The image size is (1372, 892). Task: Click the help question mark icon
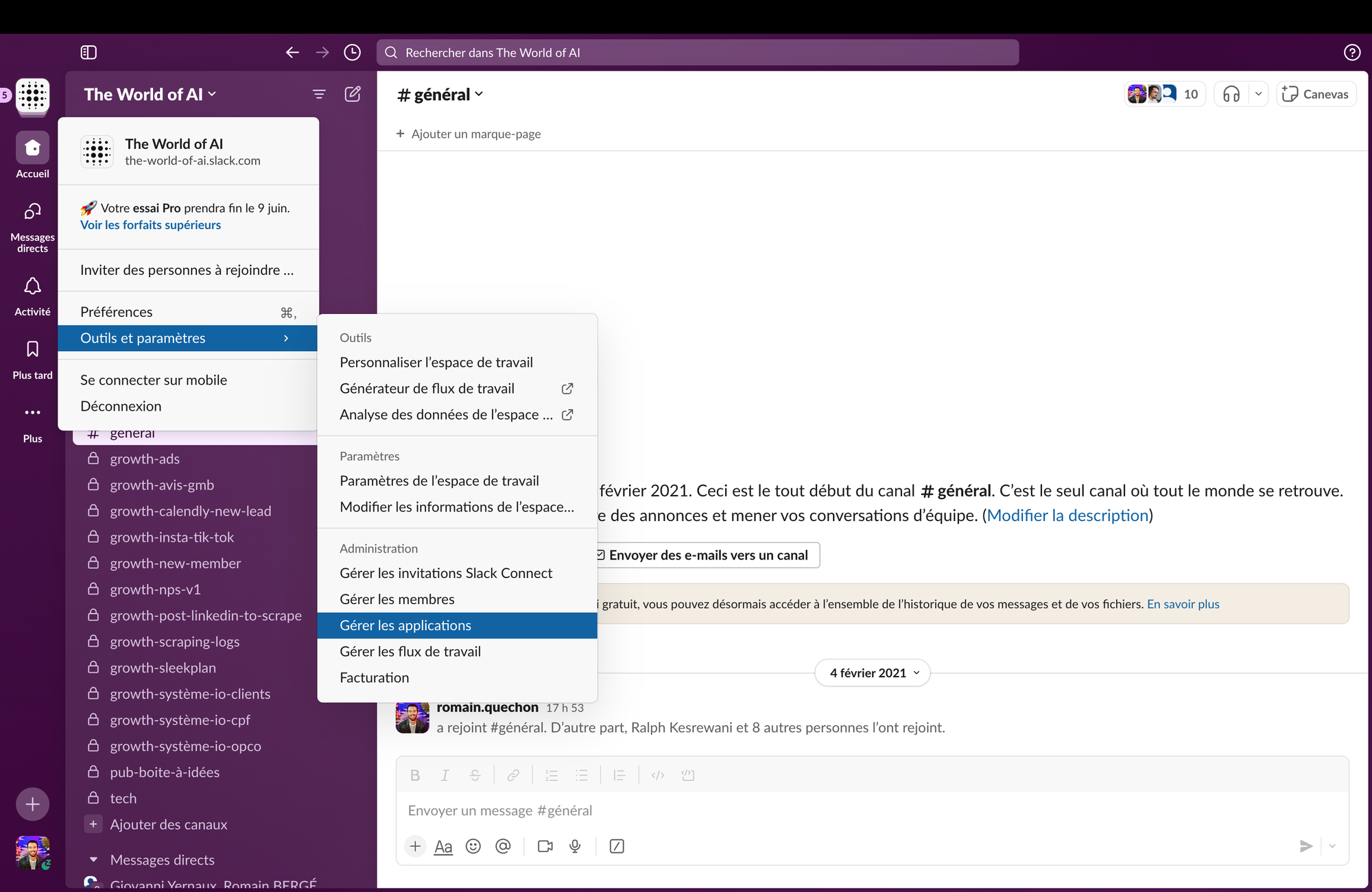point(1352,53)
